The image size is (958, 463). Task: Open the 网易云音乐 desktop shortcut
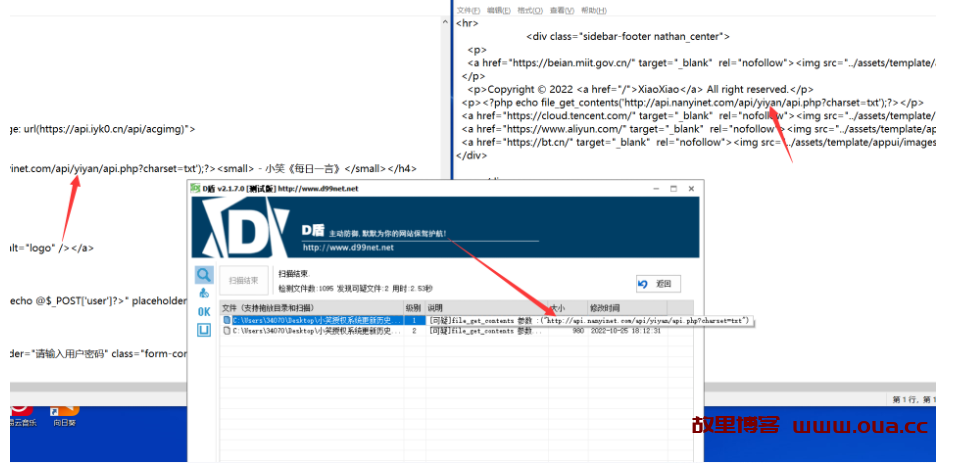coord(21,415)
